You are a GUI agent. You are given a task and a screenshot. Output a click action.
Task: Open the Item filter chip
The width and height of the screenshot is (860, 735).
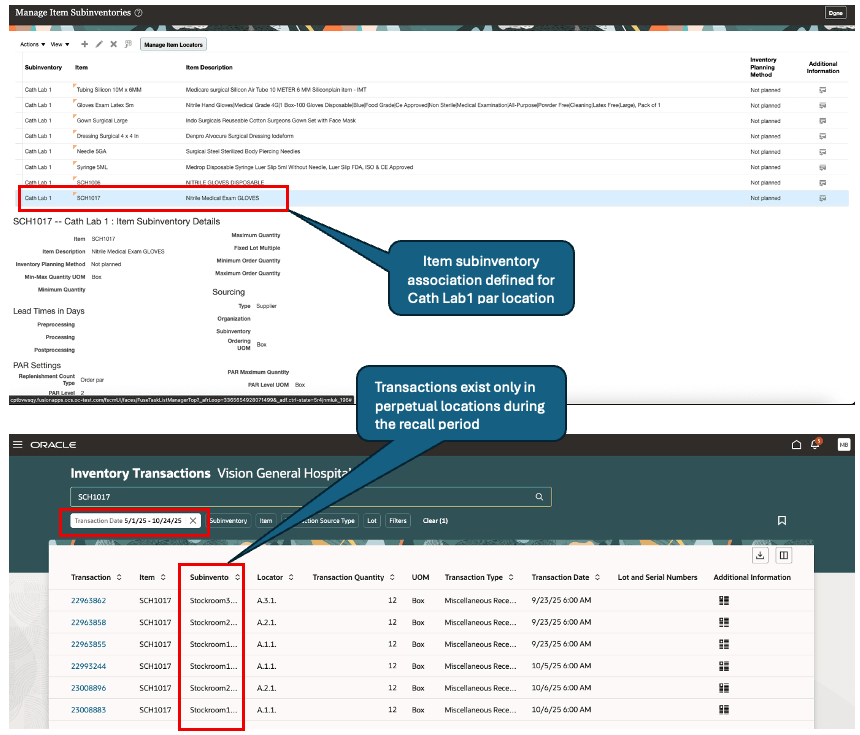tap(266, 521)
